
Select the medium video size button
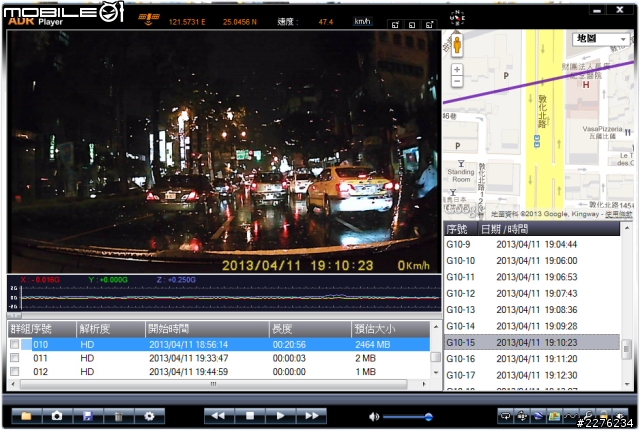pyautogui.click(x=412, y=25)
